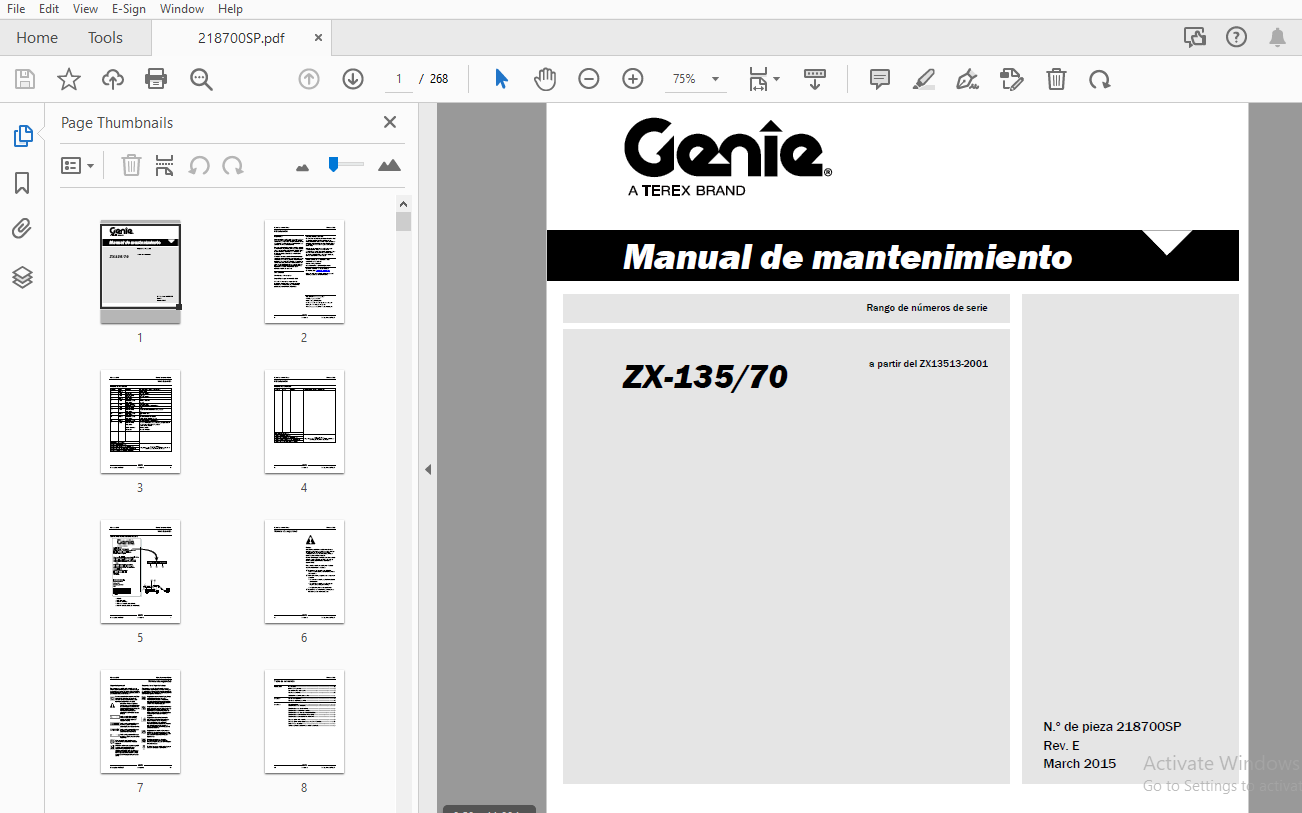Open fit page dropdown arrow

click(777, 79)
